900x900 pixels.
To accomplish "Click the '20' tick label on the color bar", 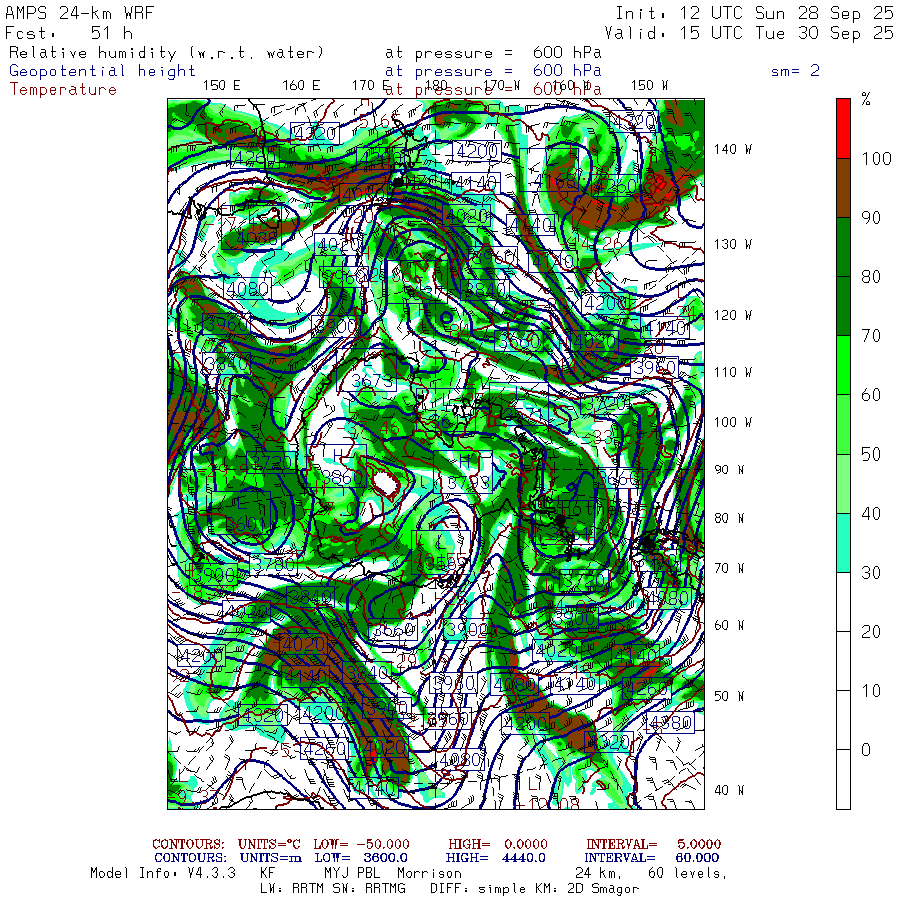I will pos(871,631).
